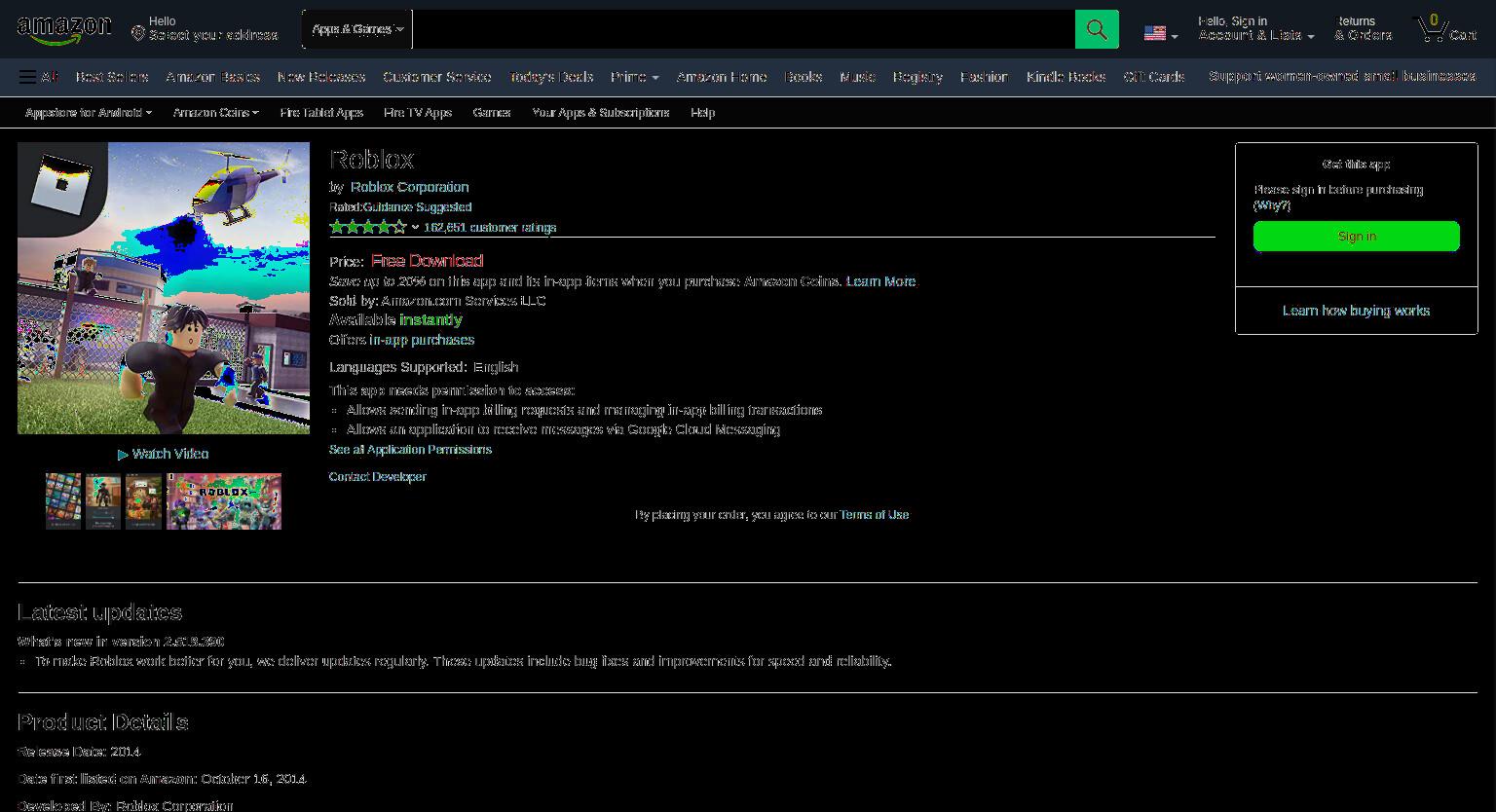Open Today's Deals
Screen dimensions: 1496x812
pos(551,77)
